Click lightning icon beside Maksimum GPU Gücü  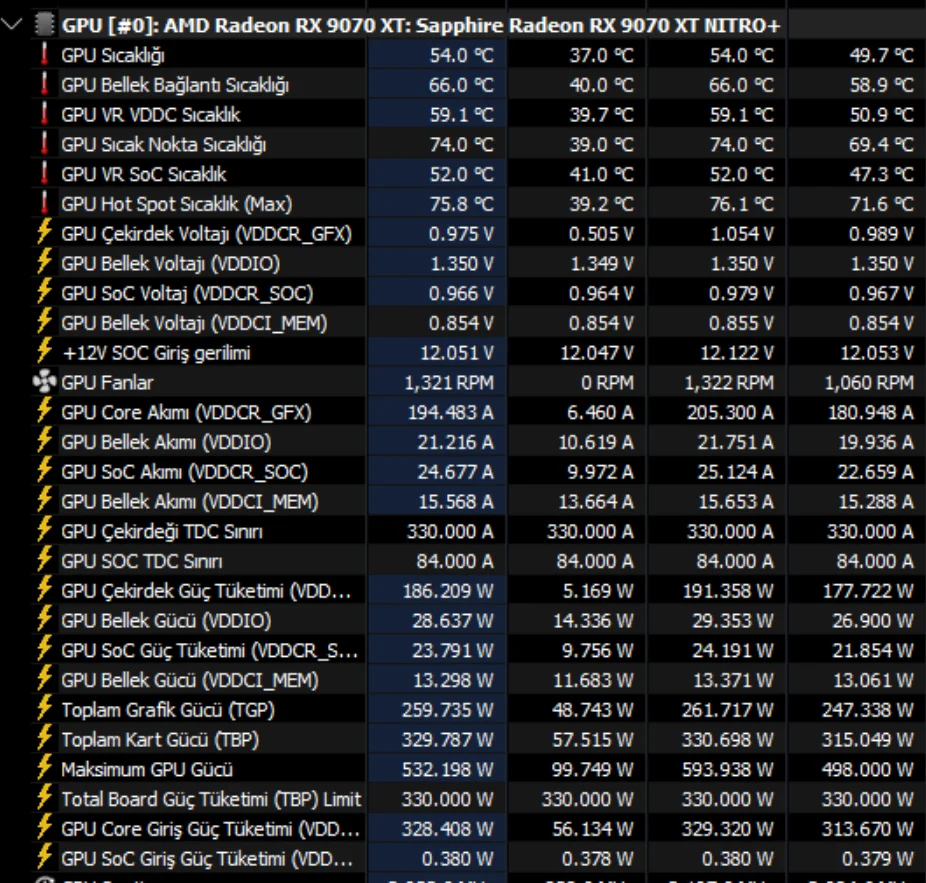[x=44, y=768]
